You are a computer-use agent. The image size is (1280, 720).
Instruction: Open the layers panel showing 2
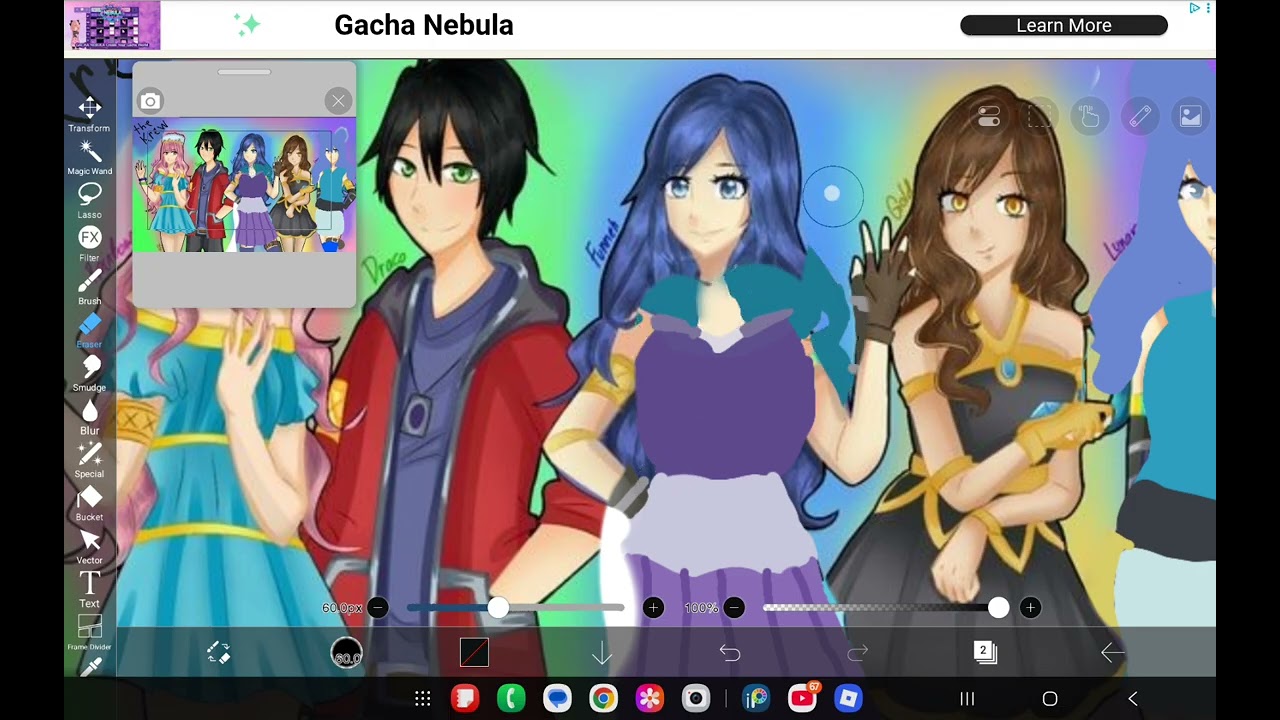point(985,653)
